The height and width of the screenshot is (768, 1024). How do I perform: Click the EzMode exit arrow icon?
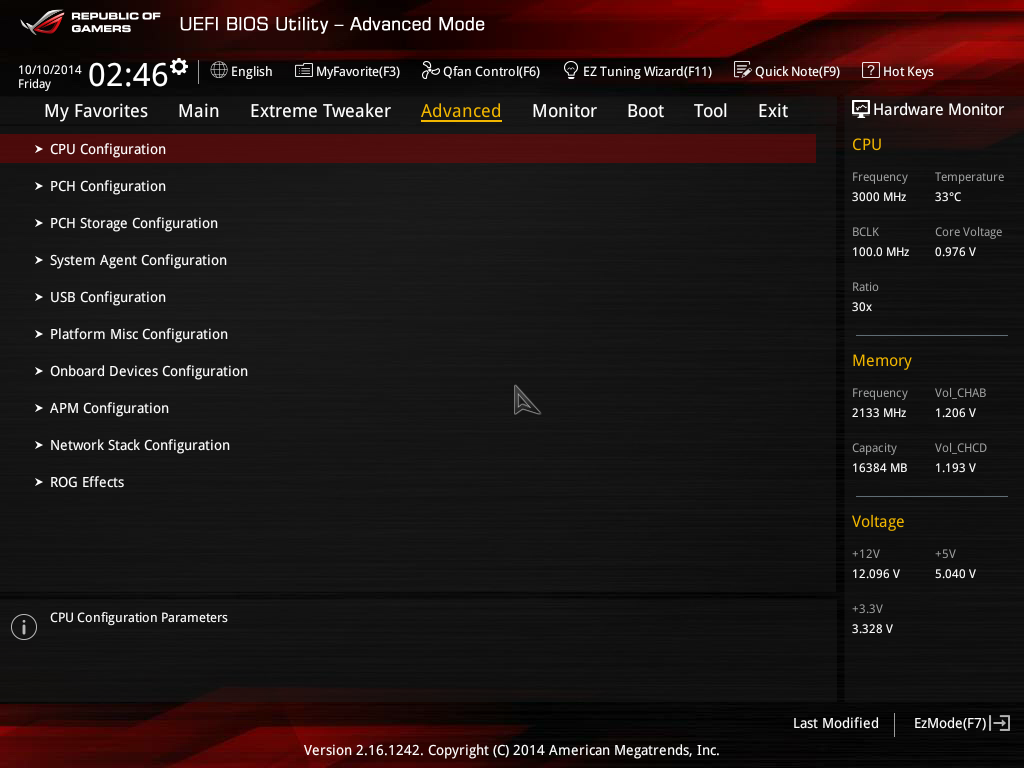[x=1000, y=723]
